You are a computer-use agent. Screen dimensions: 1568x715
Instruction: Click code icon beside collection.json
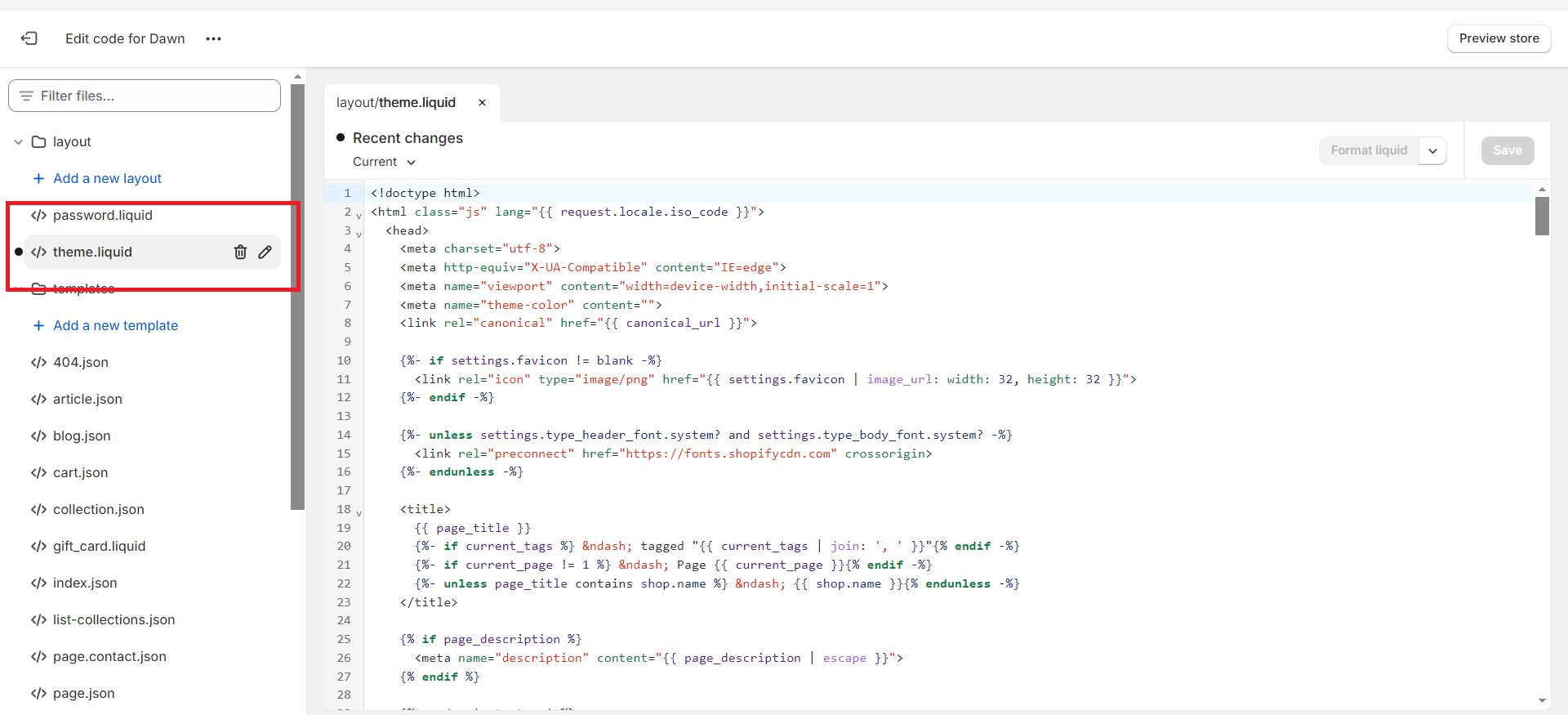38,510
